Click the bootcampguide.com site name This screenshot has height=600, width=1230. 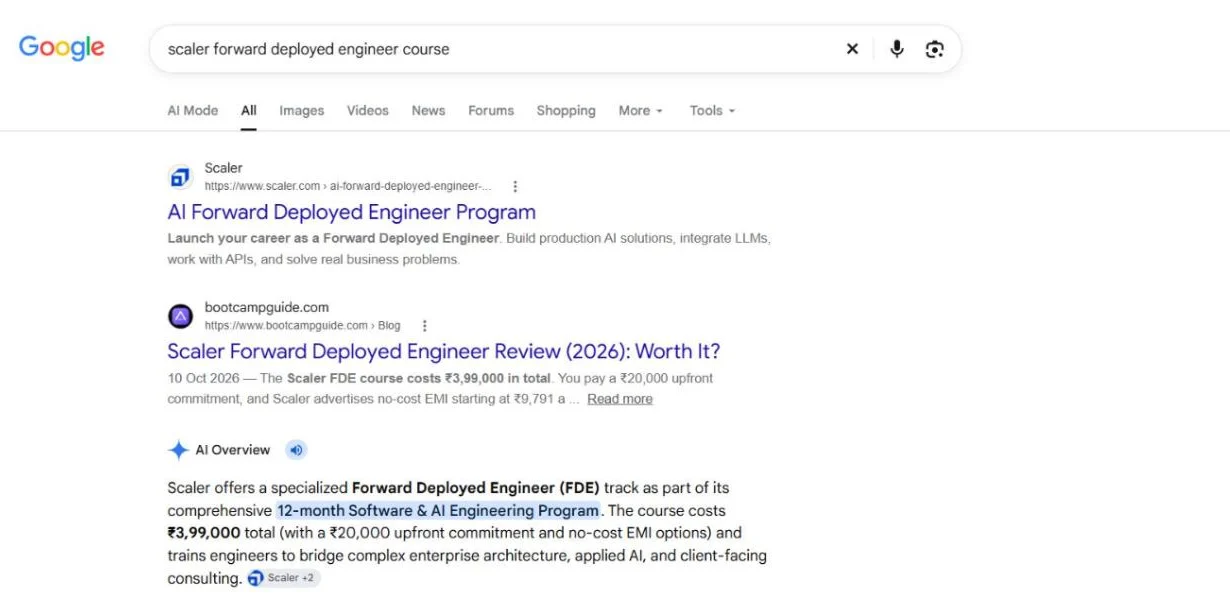267,307
